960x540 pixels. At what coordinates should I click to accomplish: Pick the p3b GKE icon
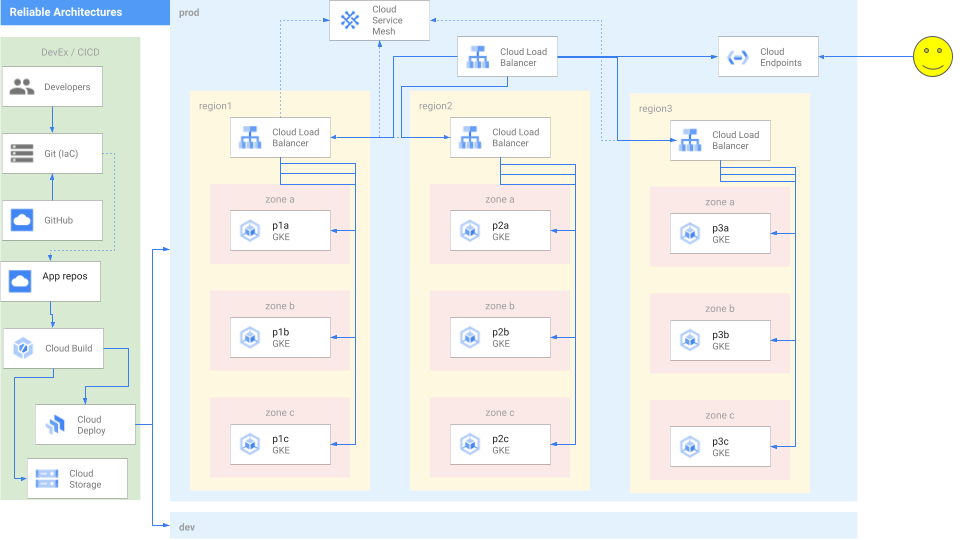690,340
